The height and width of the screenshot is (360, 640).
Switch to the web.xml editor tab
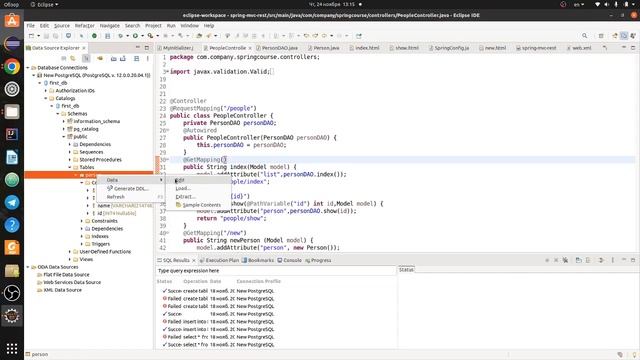click(x=581, y=48)
